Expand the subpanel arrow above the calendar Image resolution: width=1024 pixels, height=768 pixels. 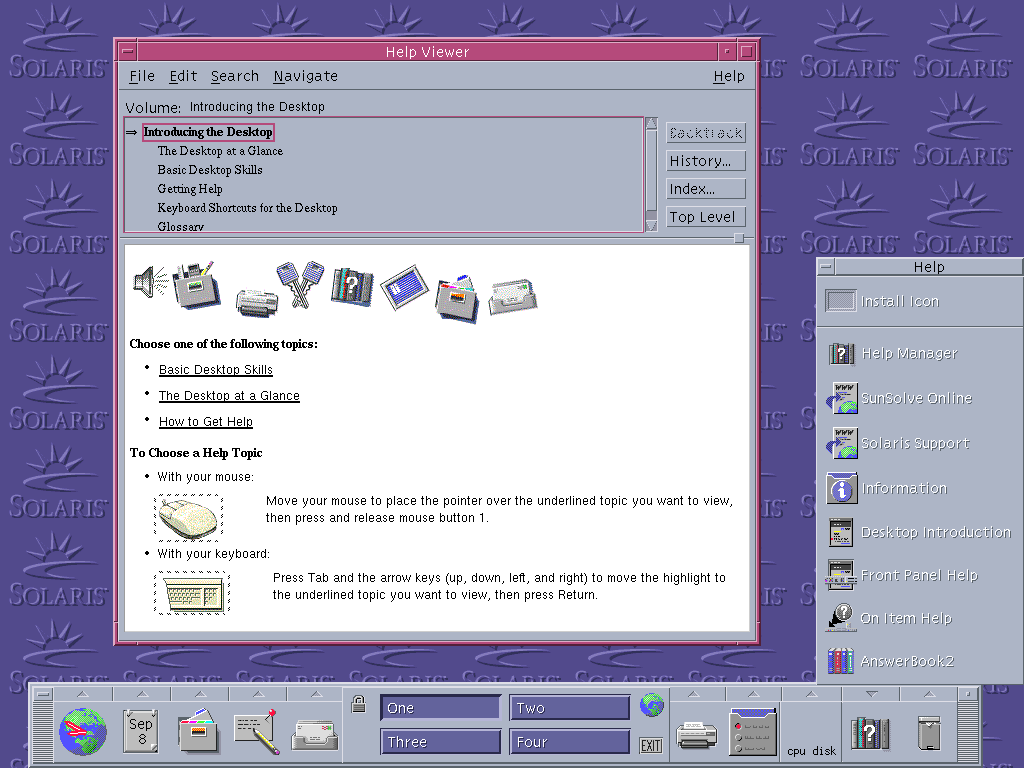tap(142, 694)
